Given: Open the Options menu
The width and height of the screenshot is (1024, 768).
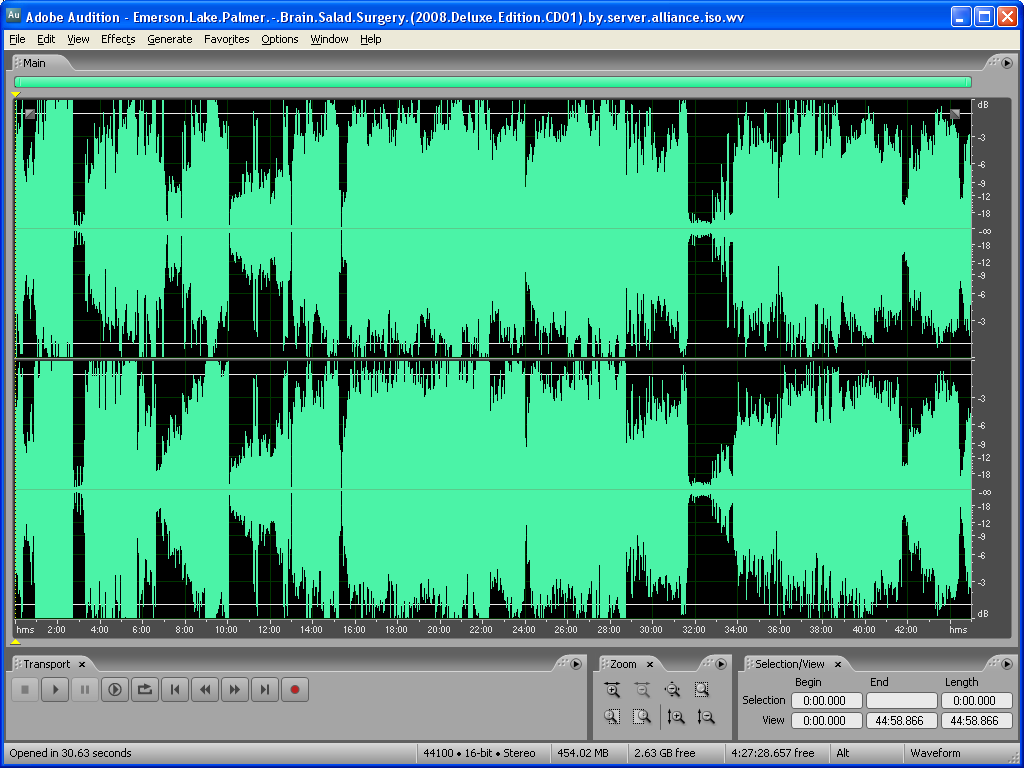Looking at the screenshot, I should pyautogui.click(x=280, y=39).
